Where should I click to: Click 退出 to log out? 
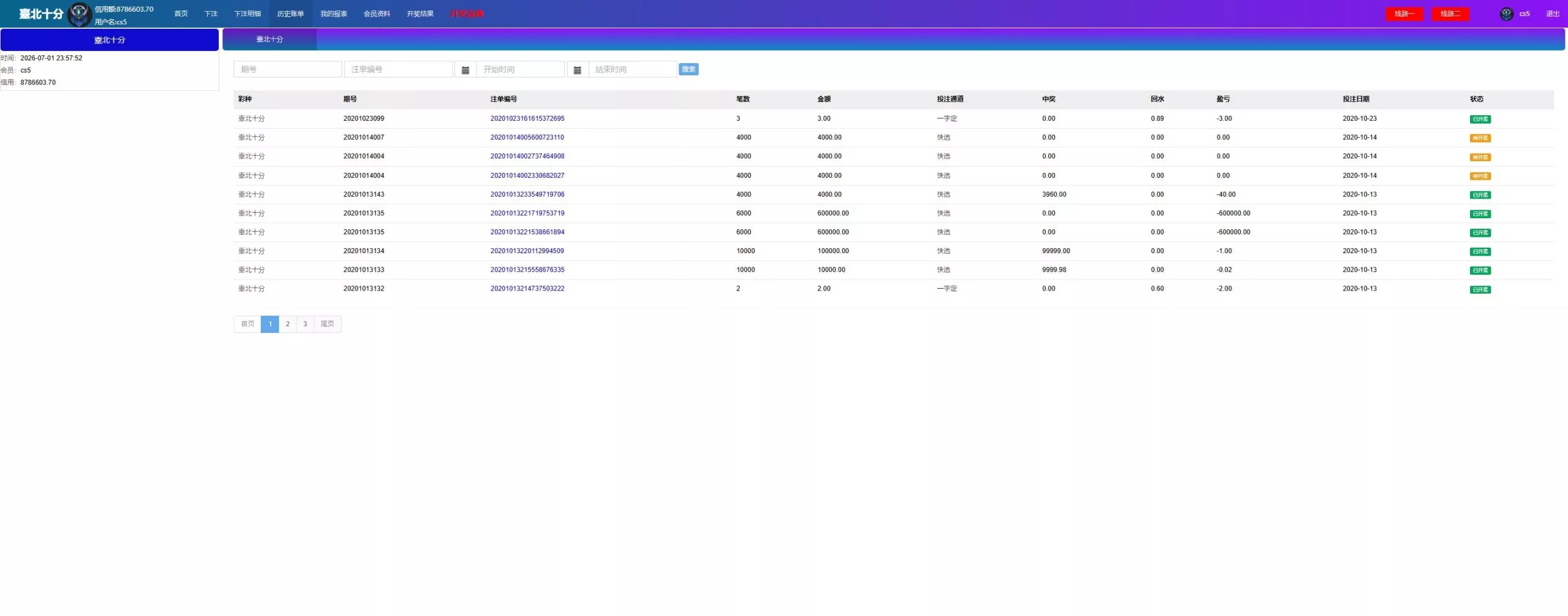pos(1553,13)
